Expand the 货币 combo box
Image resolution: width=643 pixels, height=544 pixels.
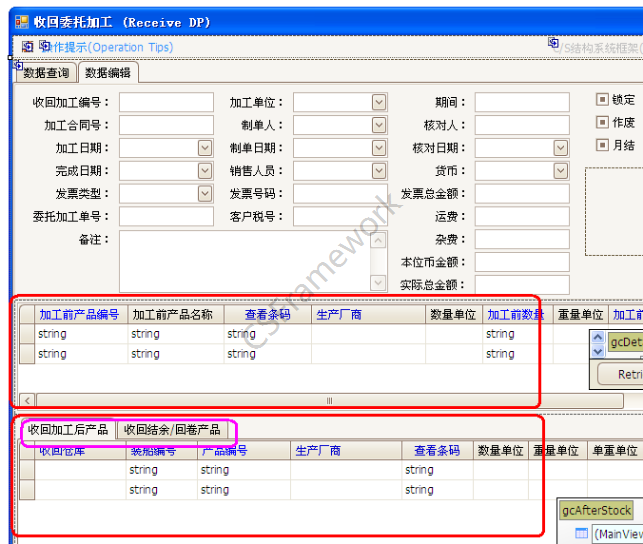(x=561, y=171)
